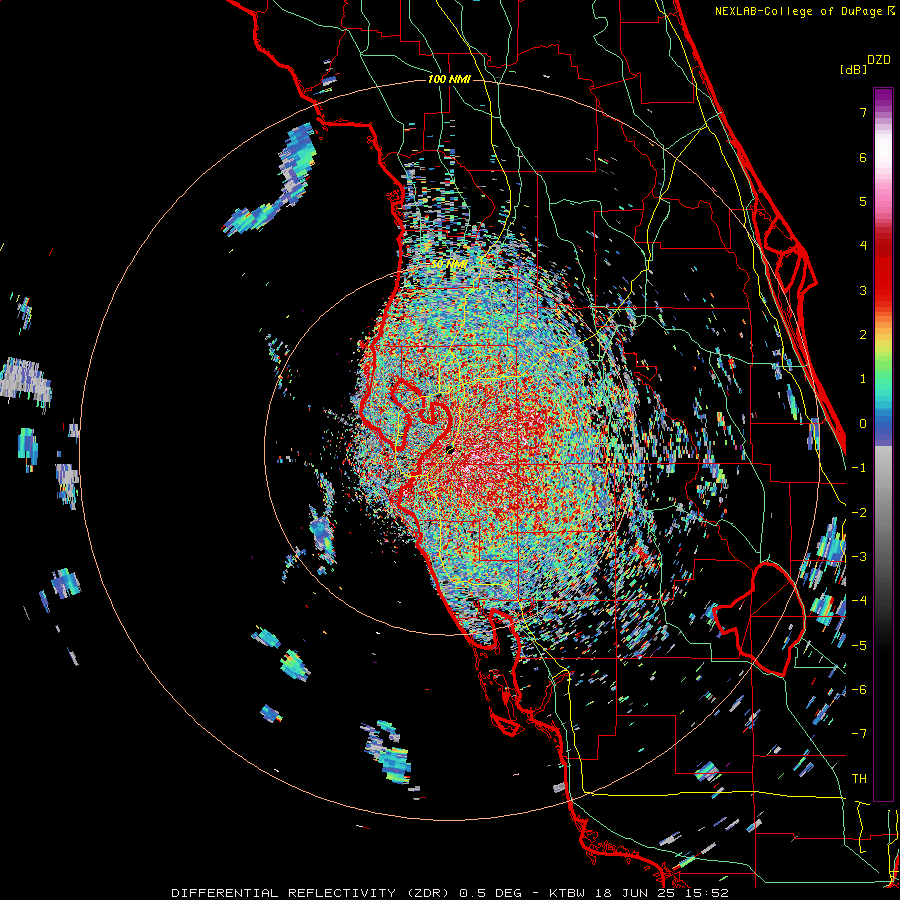Click the 1 tick on color scale

(863, 379)
